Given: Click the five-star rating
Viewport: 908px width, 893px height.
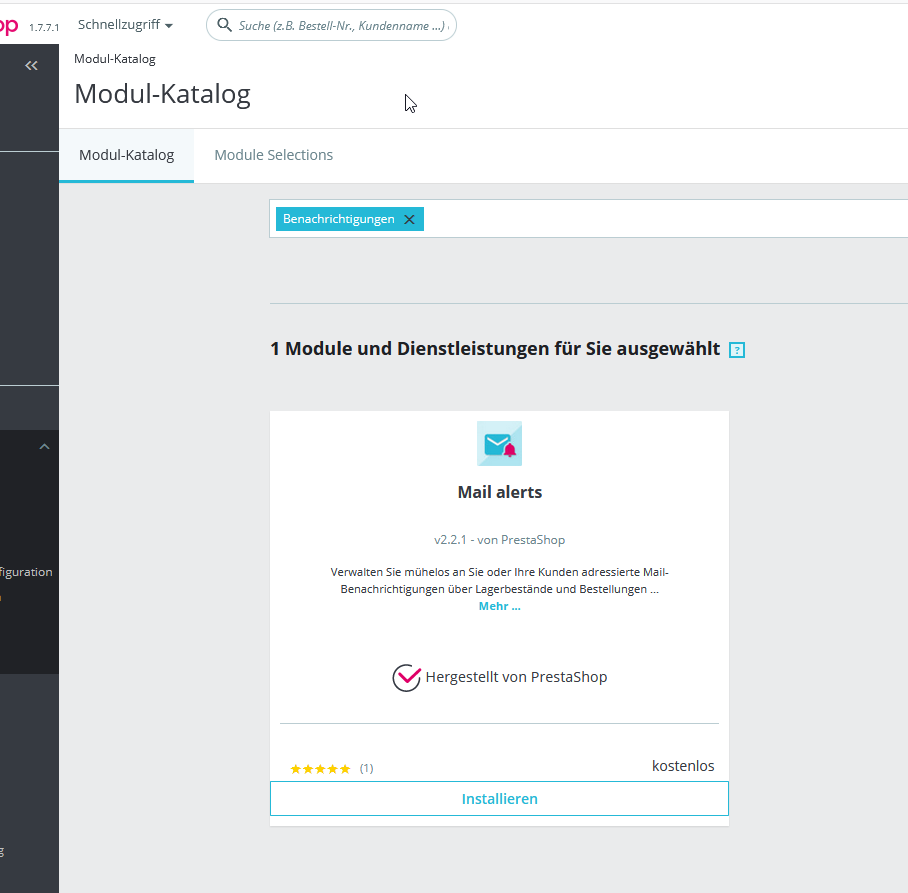Looking at the screenshot, I should coord(320,769).
